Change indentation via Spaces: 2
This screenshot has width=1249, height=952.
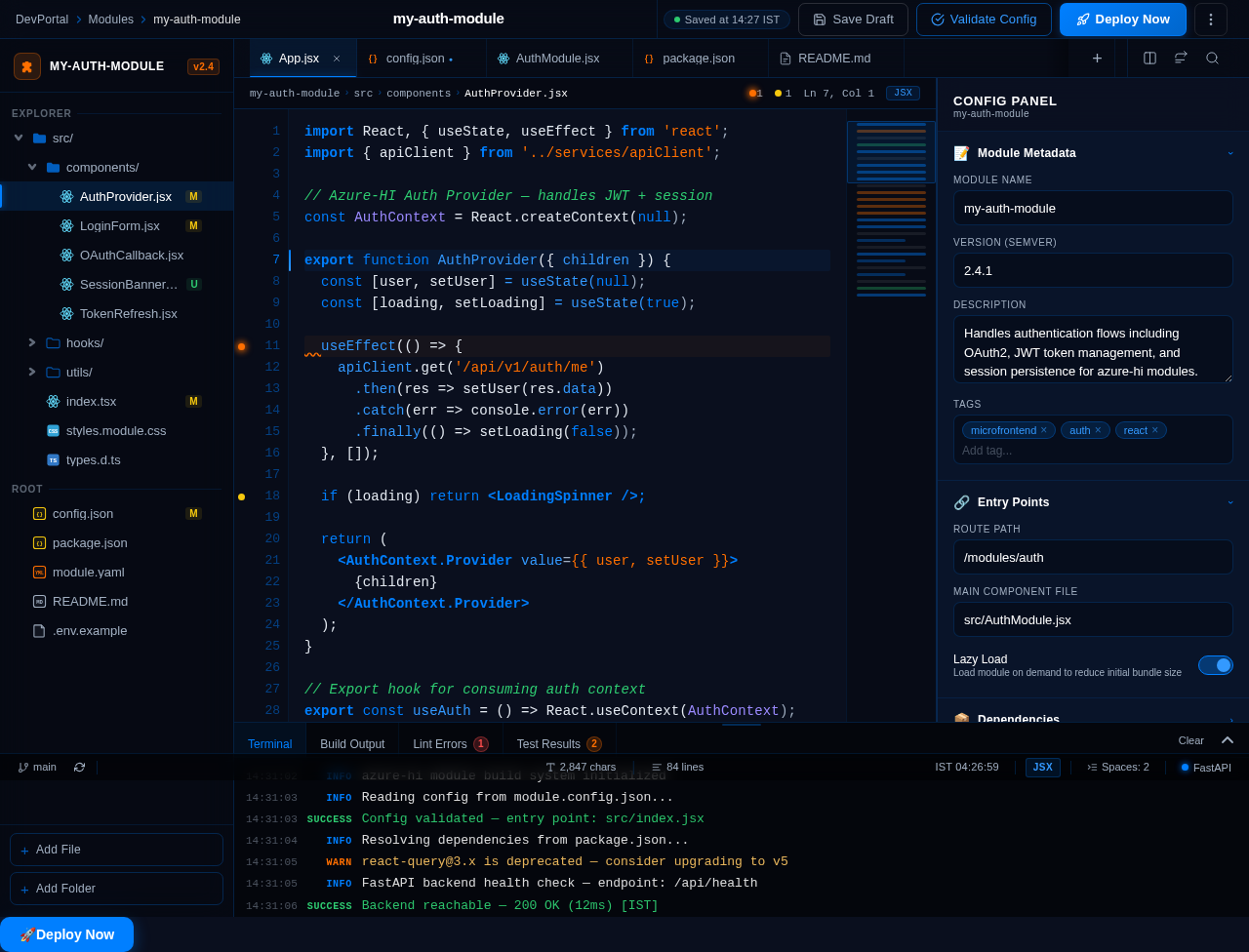1118,767
